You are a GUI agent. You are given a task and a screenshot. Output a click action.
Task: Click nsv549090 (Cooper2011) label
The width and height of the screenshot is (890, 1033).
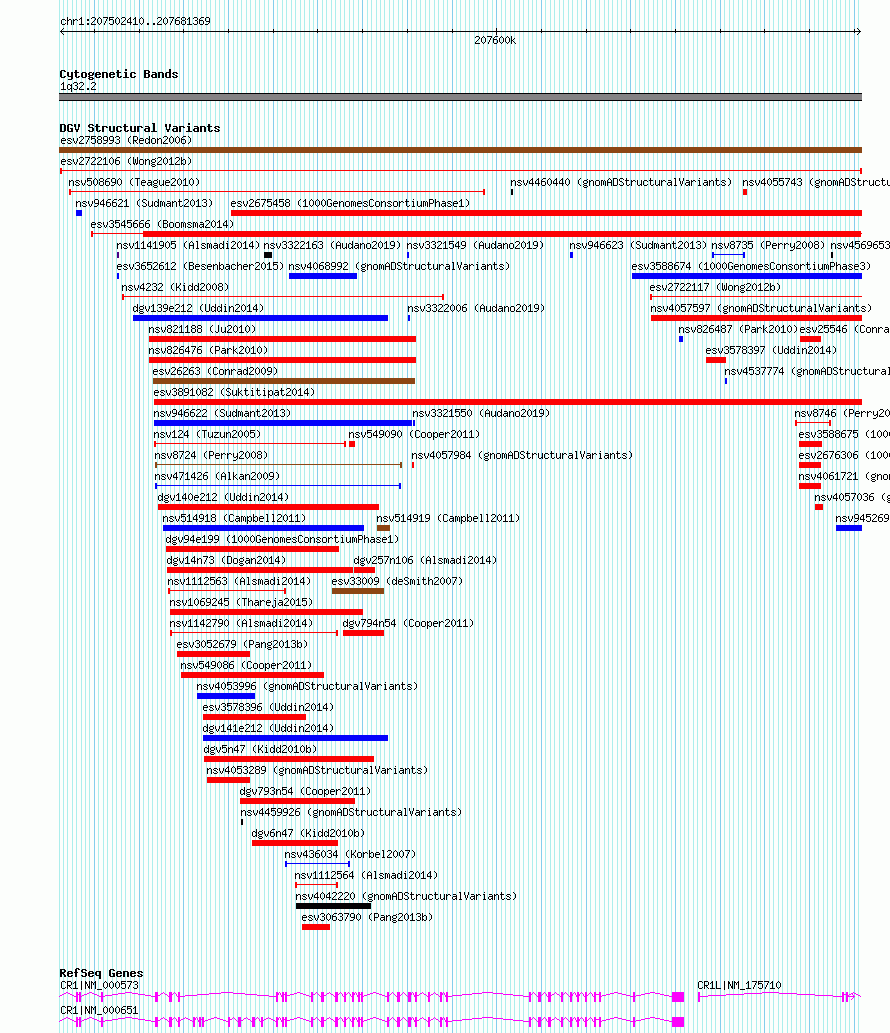point(414,435)
